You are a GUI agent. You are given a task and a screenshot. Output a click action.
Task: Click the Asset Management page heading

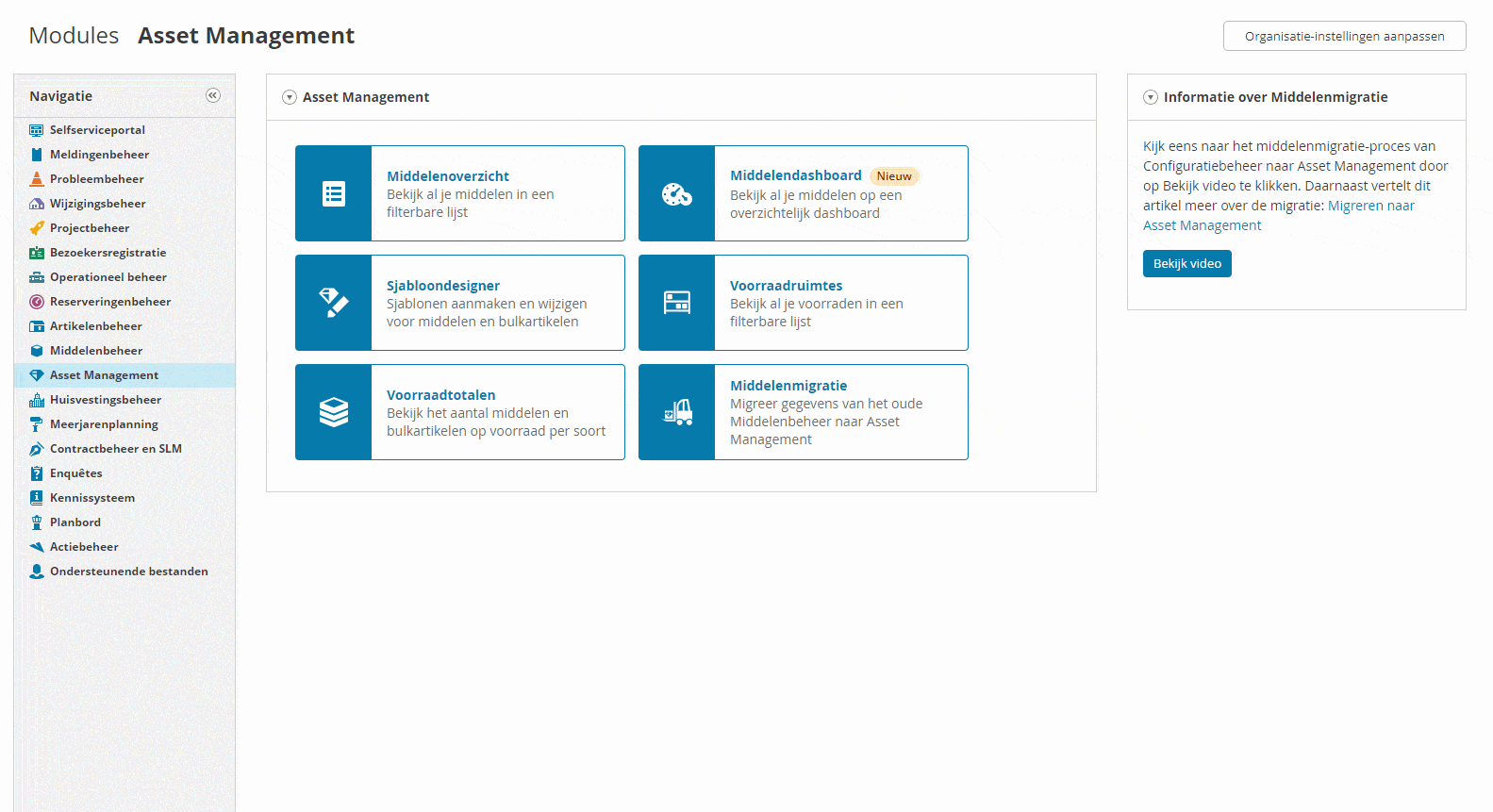point(246,36)
